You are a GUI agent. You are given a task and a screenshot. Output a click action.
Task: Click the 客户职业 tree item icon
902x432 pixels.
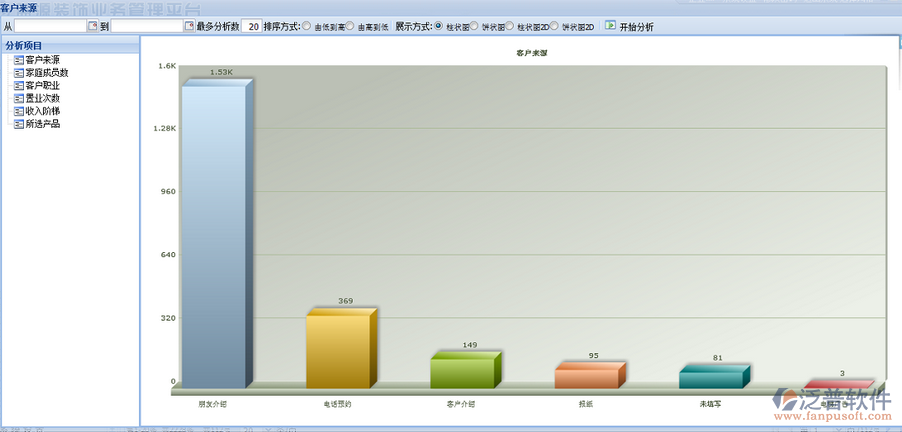point(18,86)
